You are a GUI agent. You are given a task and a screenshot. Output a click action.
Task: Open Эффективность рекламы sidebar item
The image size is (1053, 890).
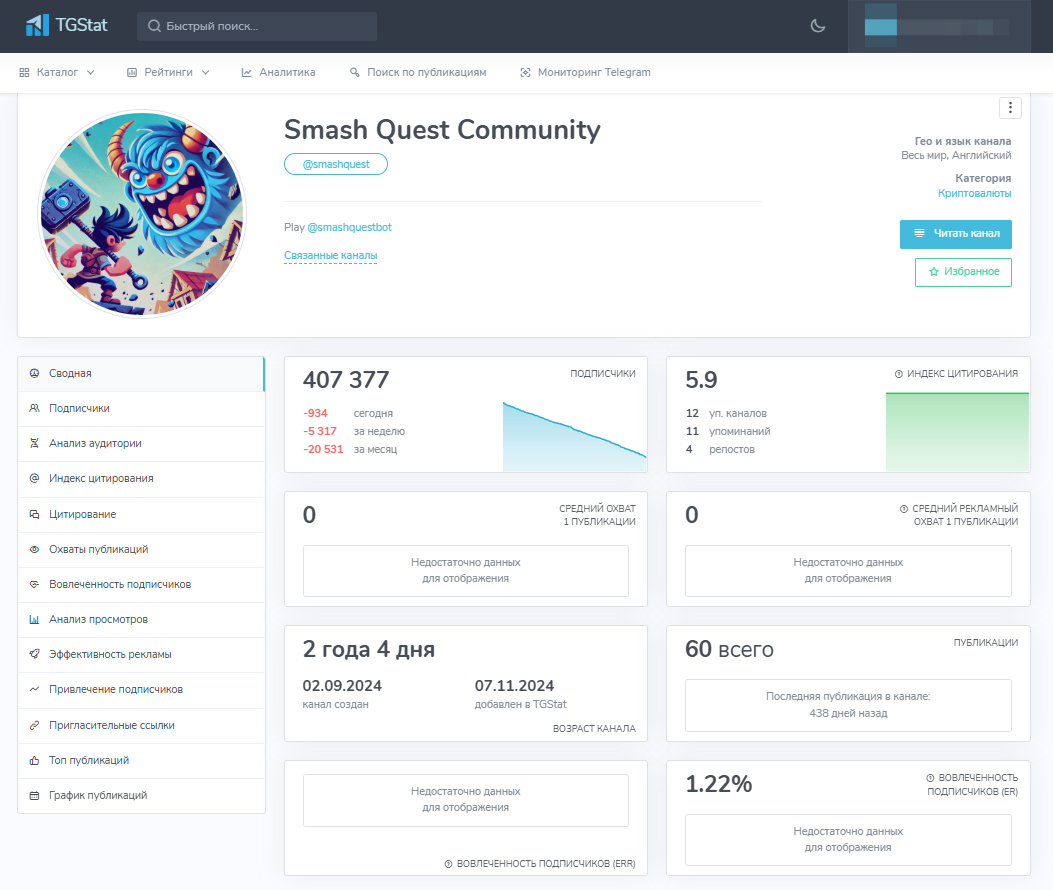tap(141, 654)
